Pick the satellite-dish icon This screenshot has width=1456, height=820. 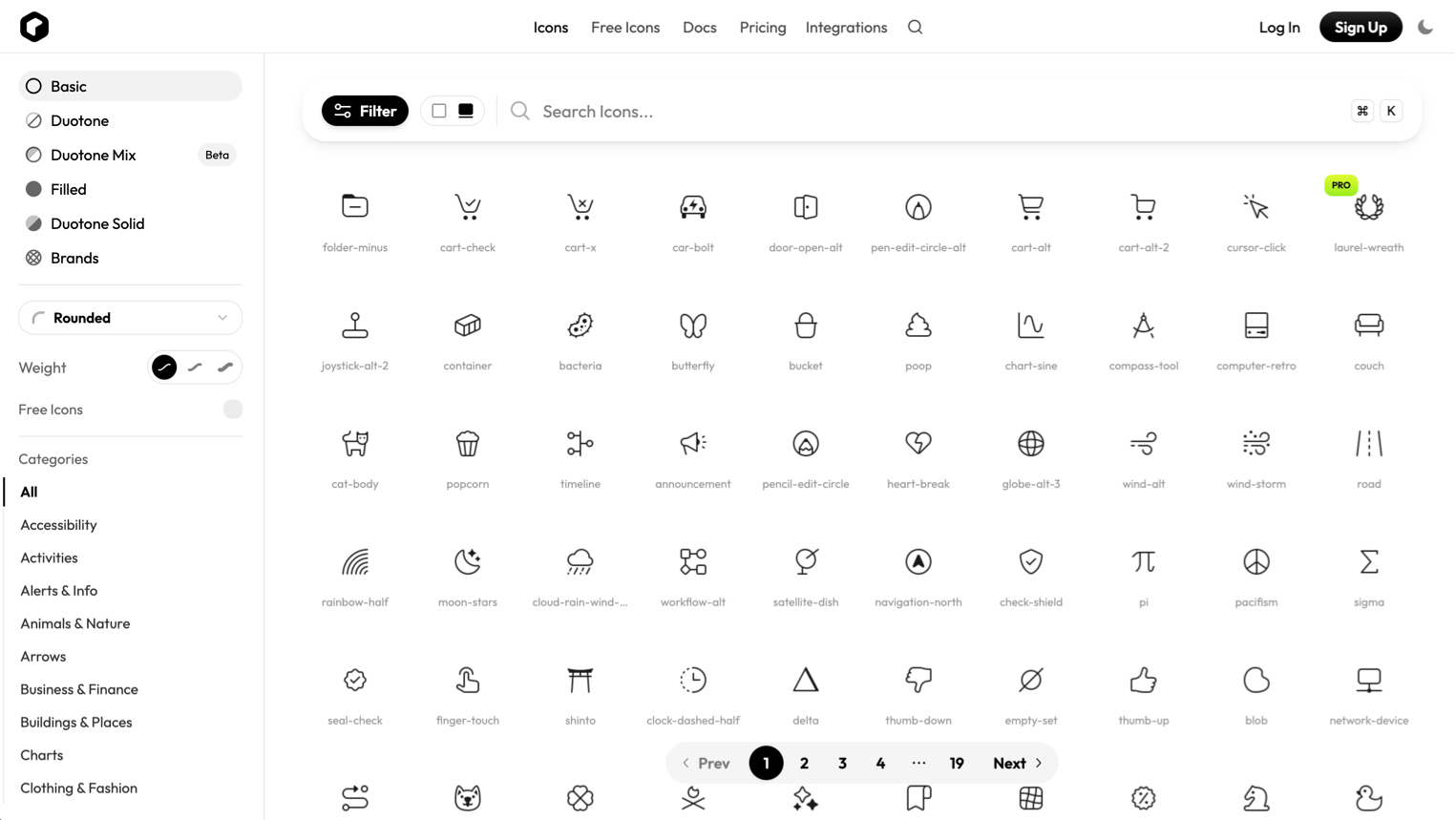[806, 562]
